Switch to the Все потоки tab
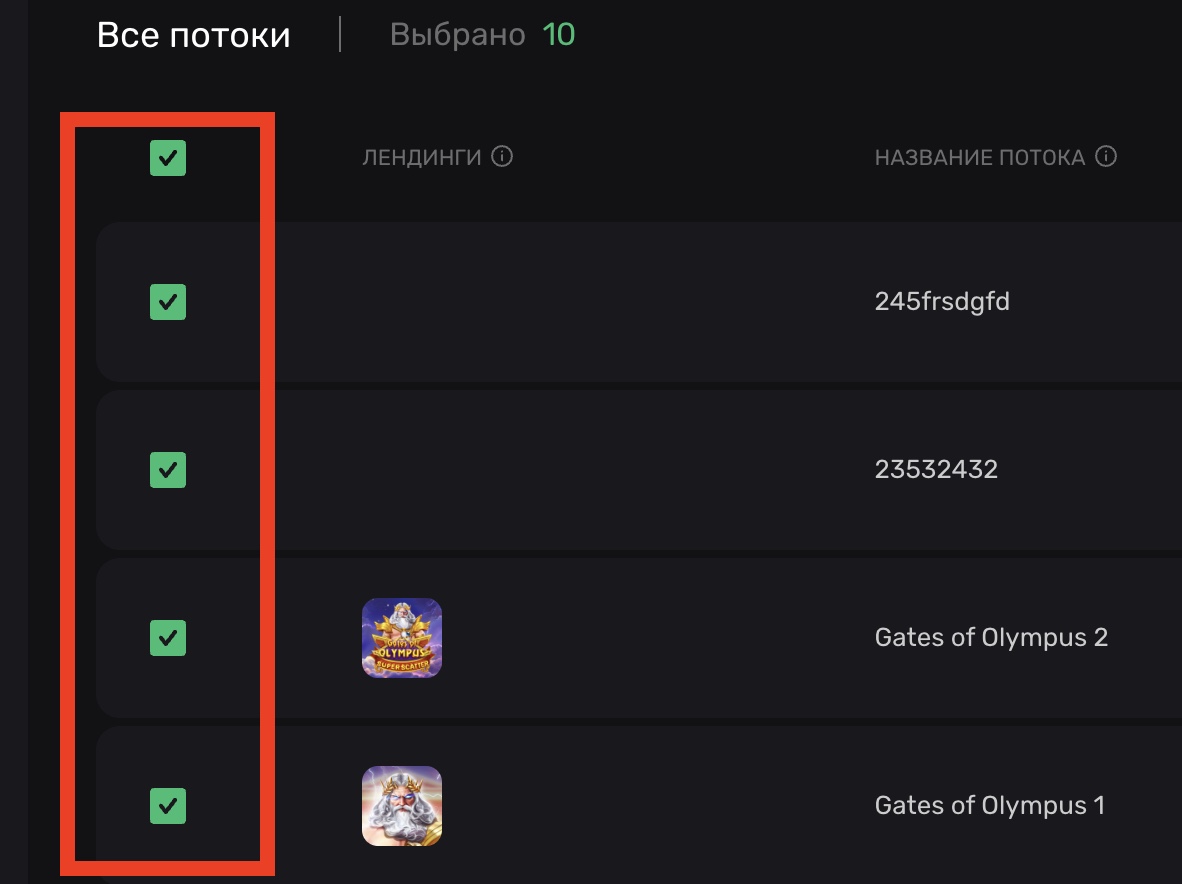The width and height of the screenshot is (1182, 884). (x=194, y=36)
